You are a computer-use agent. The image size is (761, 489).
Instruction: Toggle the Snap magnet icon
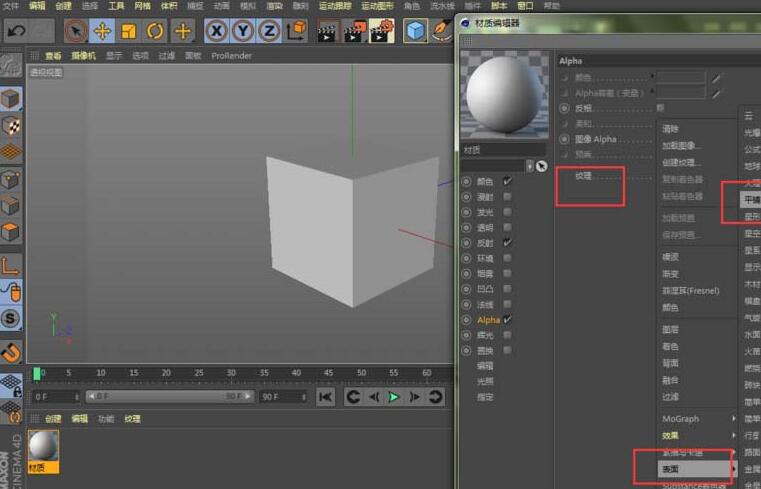pyautogui.click(x=11, y=352)
